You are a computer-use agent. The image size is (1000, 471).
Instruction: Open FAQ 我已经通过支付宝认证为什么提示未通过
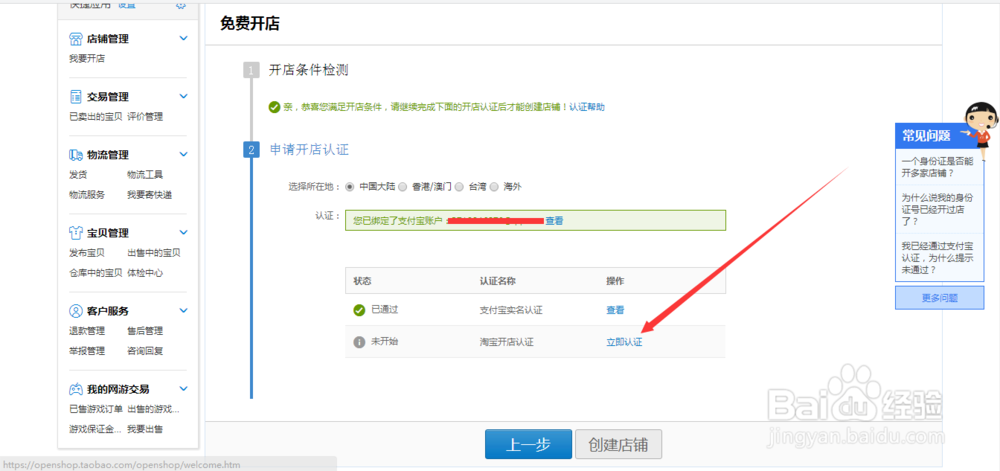coord(937,259)
